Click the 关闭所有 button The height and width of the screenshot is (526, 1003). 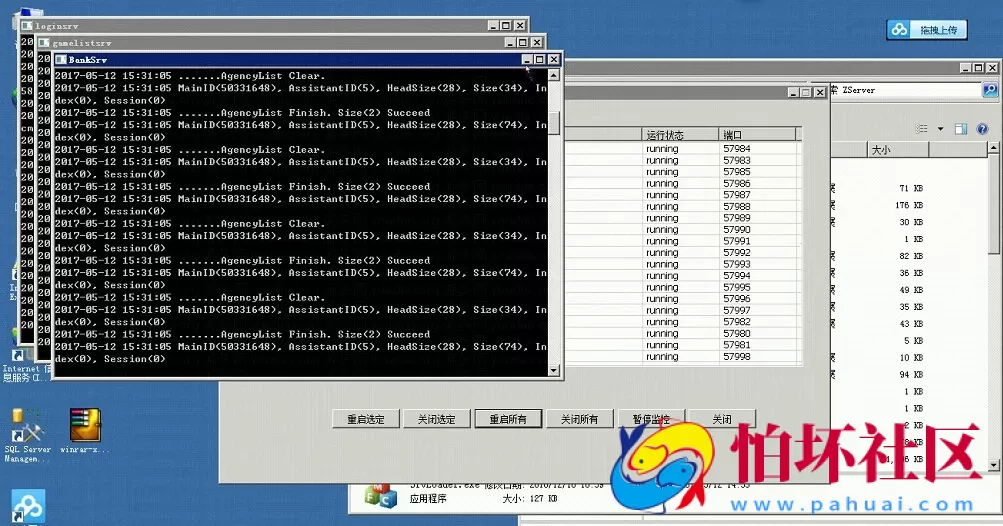[x=579, y=419]
